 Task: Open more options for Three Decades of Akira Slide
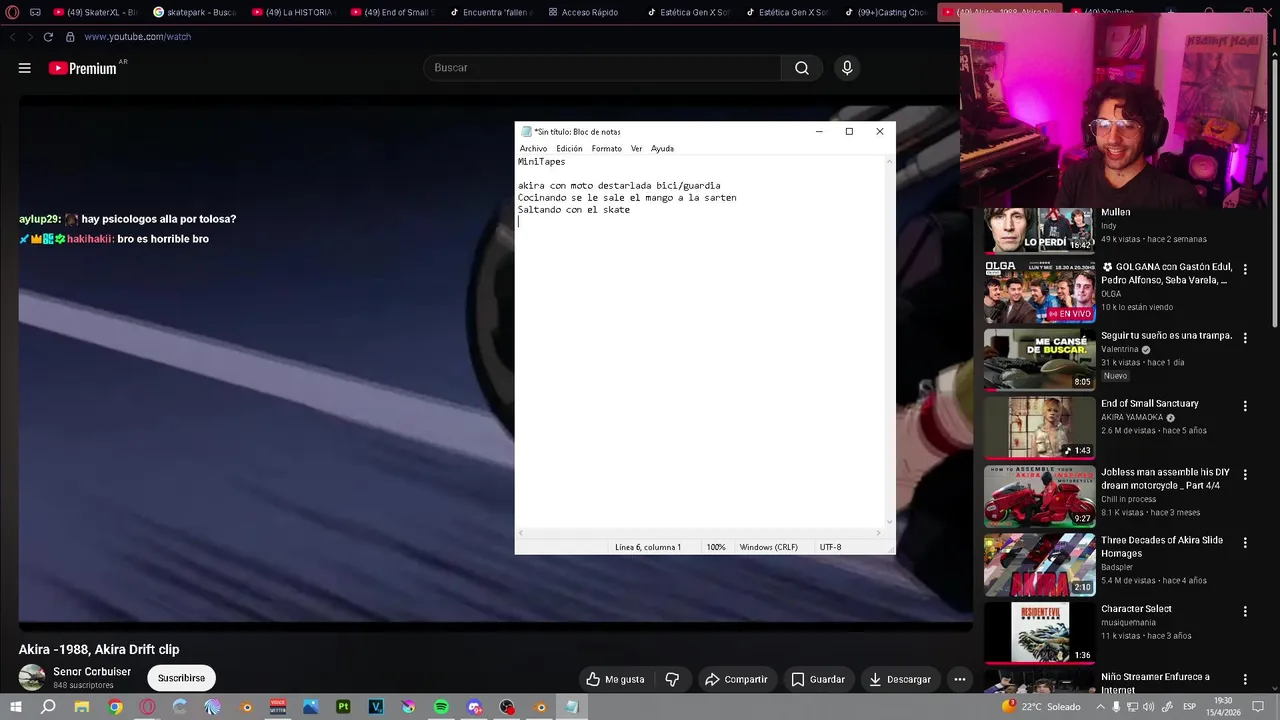coord(1245,542)
